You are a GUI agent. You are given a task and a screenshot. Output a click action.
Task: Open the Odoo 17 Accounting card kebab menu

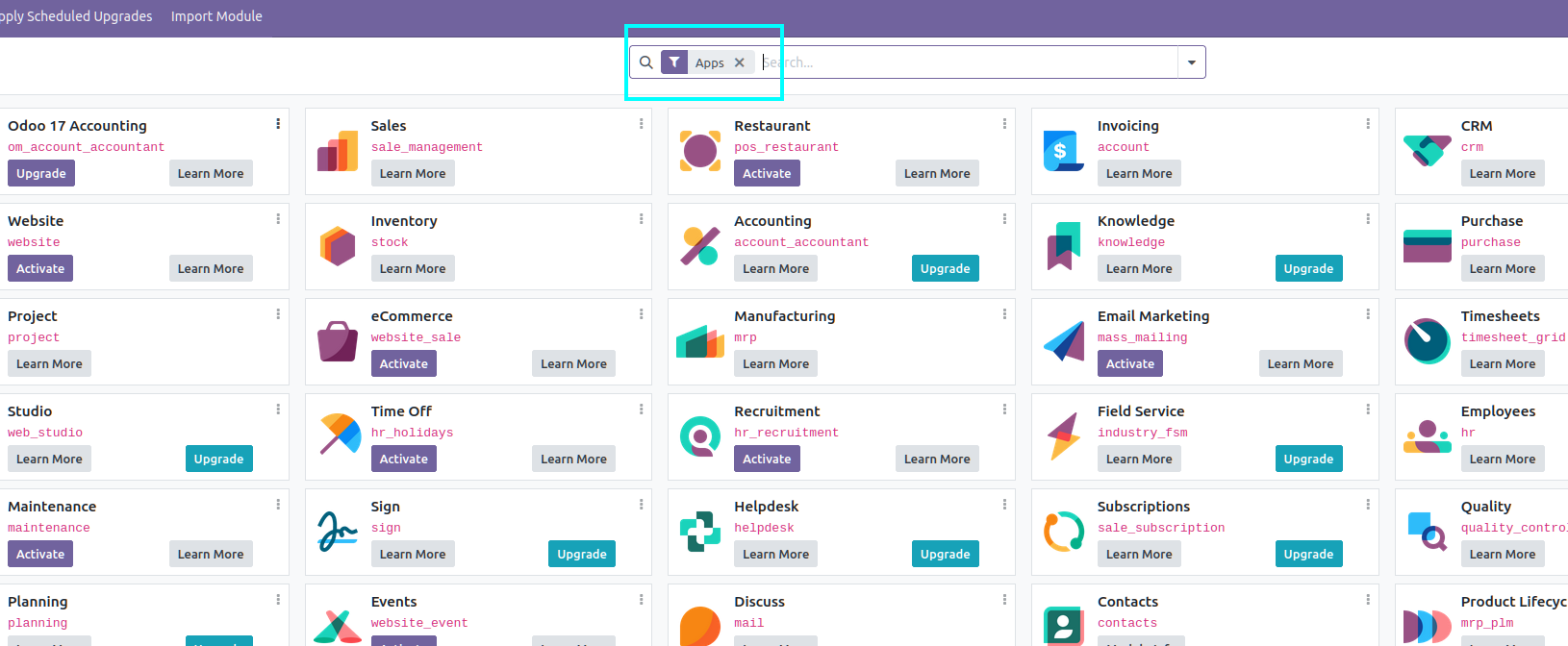[x=278, y=124]
